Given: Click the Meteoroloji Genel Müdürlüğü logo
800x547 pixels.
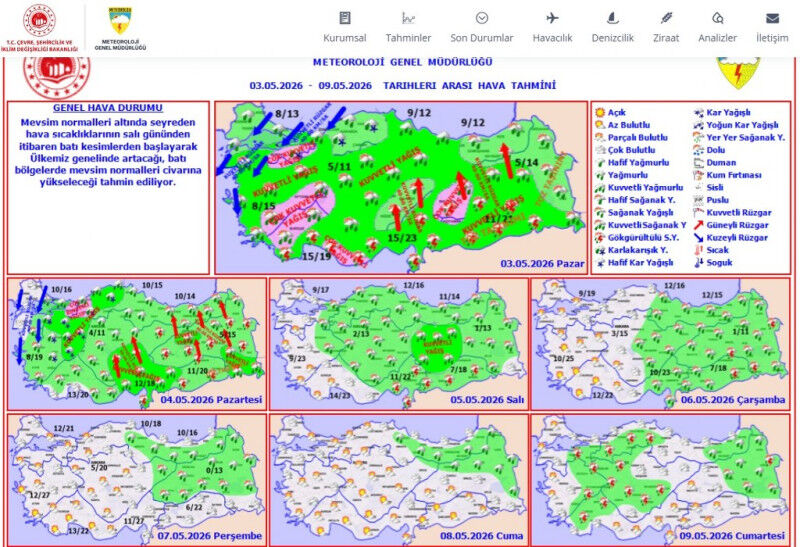Looking at the screenshot, I should pyautogui.click(x=120, y=29).
